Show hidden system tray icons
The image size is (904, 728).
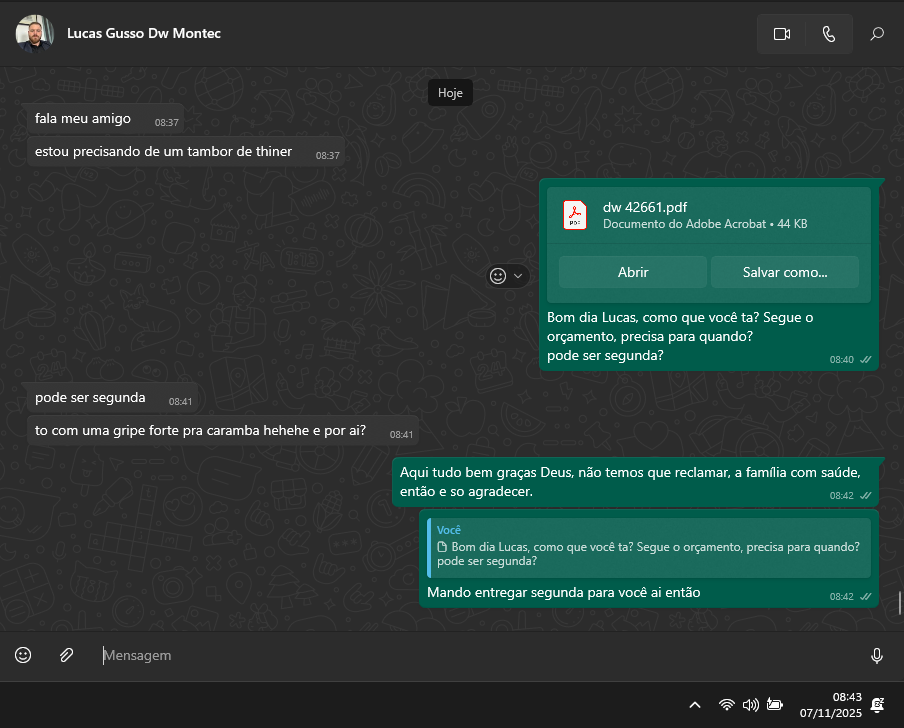pos(695,705)
